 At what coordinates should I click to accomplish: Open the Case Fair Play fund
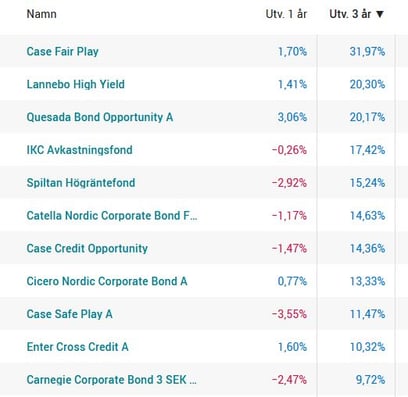[62, 51]
